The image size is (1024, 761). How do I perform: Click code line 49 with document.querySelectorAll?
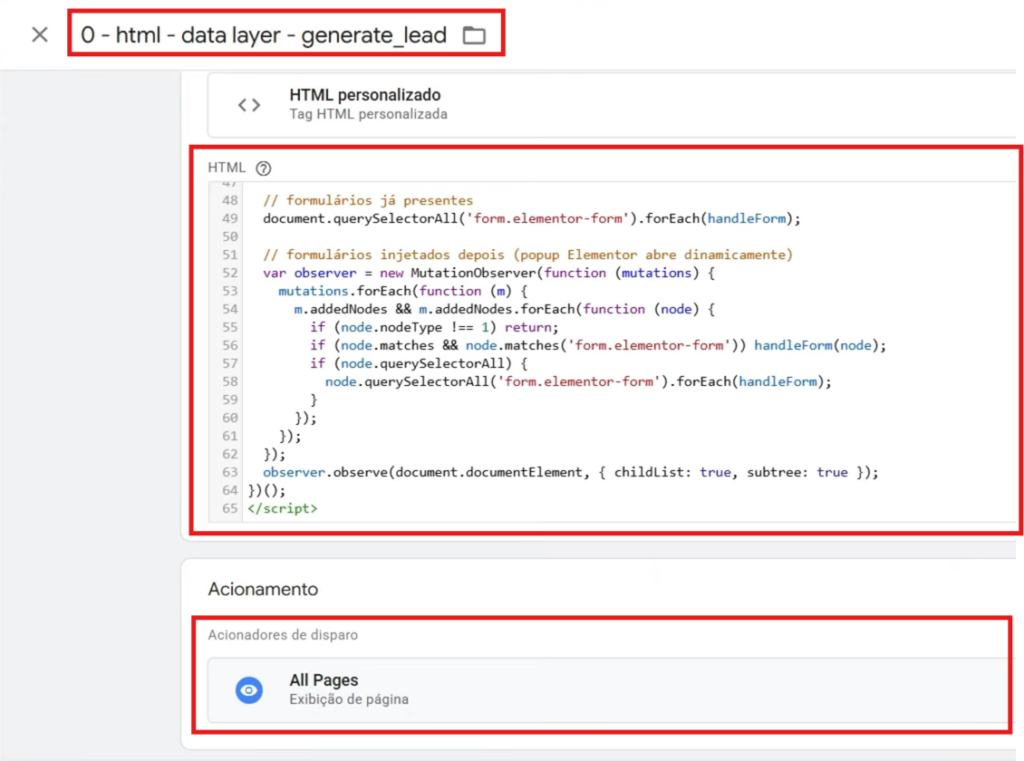click(x=532, y=218)
